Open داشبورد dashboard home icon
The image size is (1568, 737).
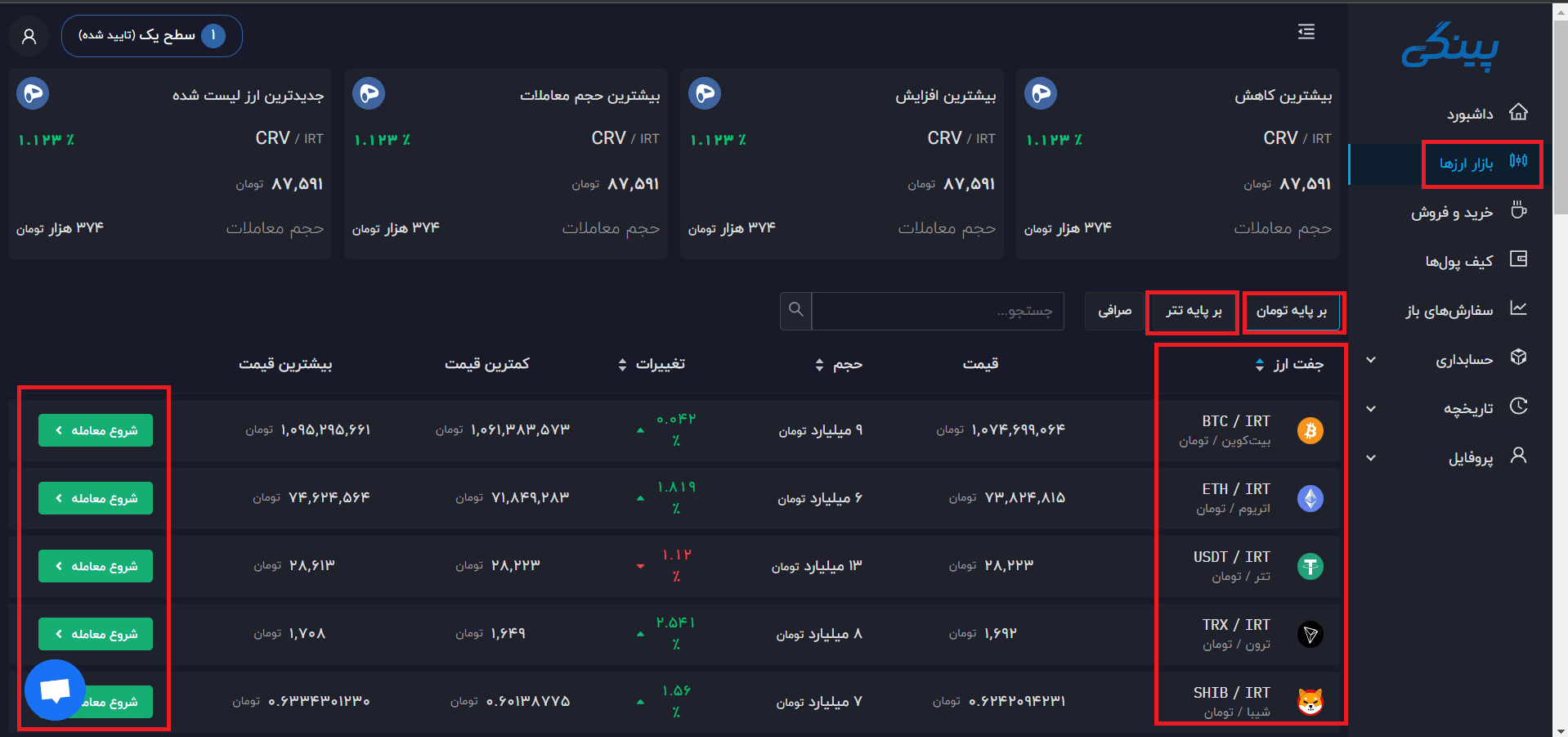(1518, 112)
